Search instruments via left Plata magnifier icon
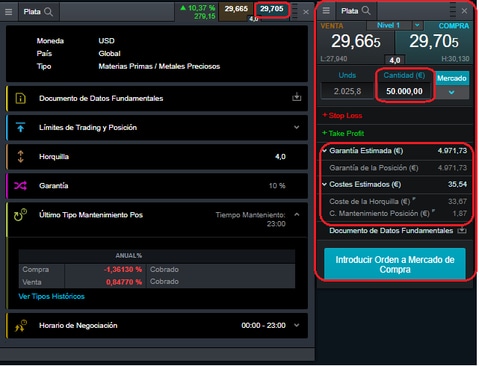This screenshot has width=479, height=366. point(49,12)
